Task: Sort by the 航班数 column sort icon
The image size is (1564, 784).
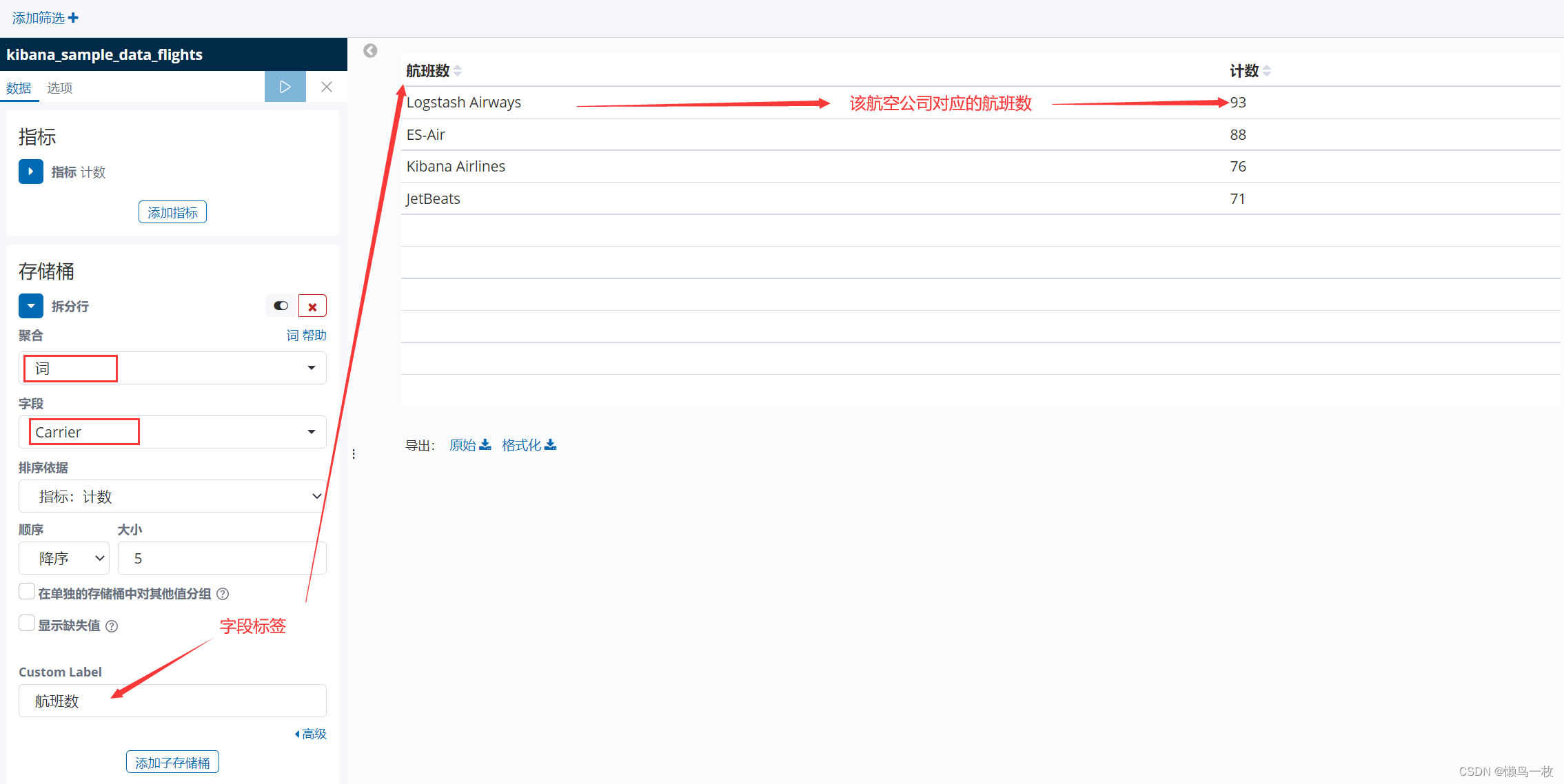Action: [458, 71]
